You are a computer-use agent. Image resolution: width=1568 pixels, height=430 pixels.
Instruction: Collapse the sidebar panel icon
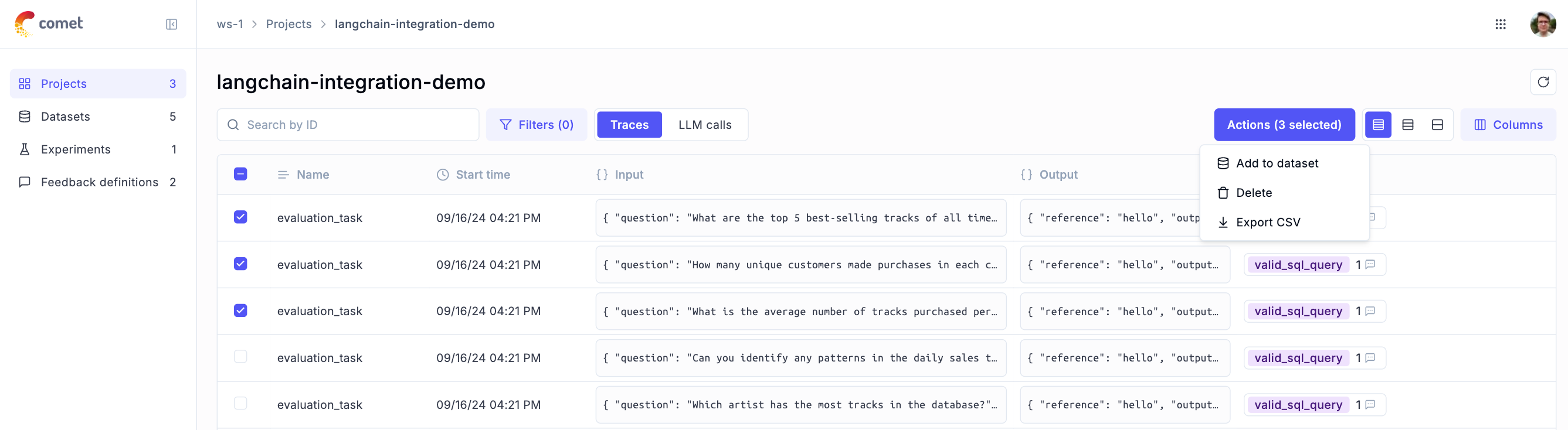[172, 25]
